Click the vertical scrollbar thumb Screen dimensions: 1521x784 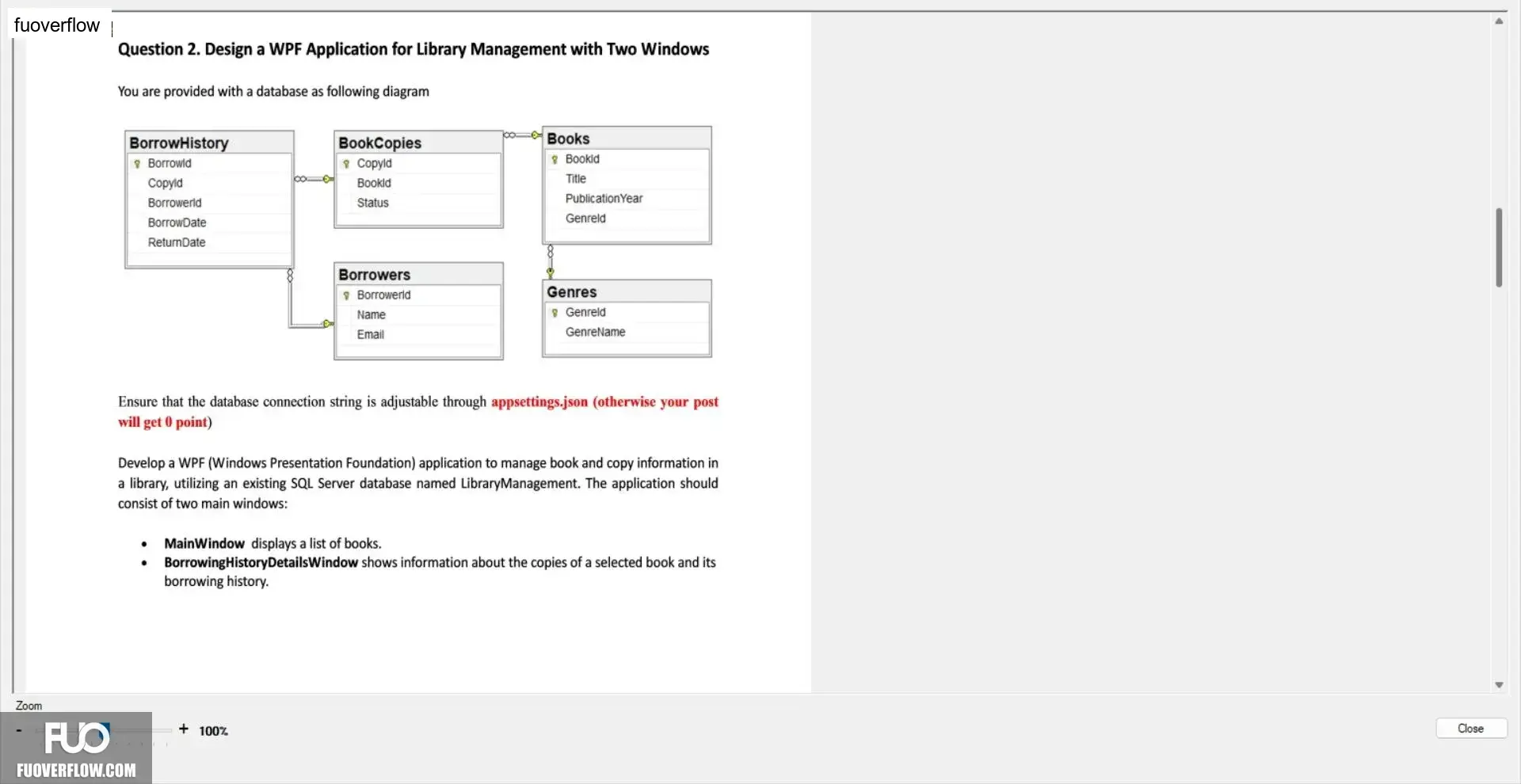click(x=1499, y=247)
